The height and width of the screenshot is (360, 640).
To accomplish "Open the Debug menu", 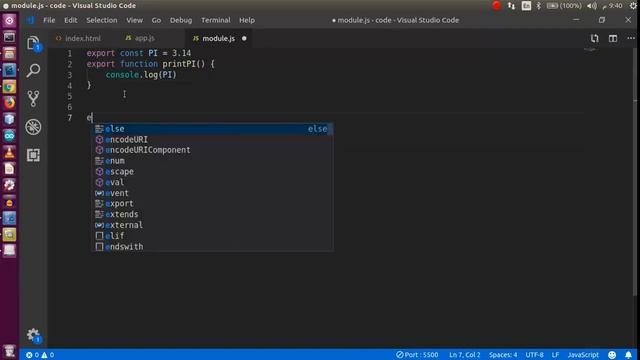I will pyautogui.click(x=181, y=20).
